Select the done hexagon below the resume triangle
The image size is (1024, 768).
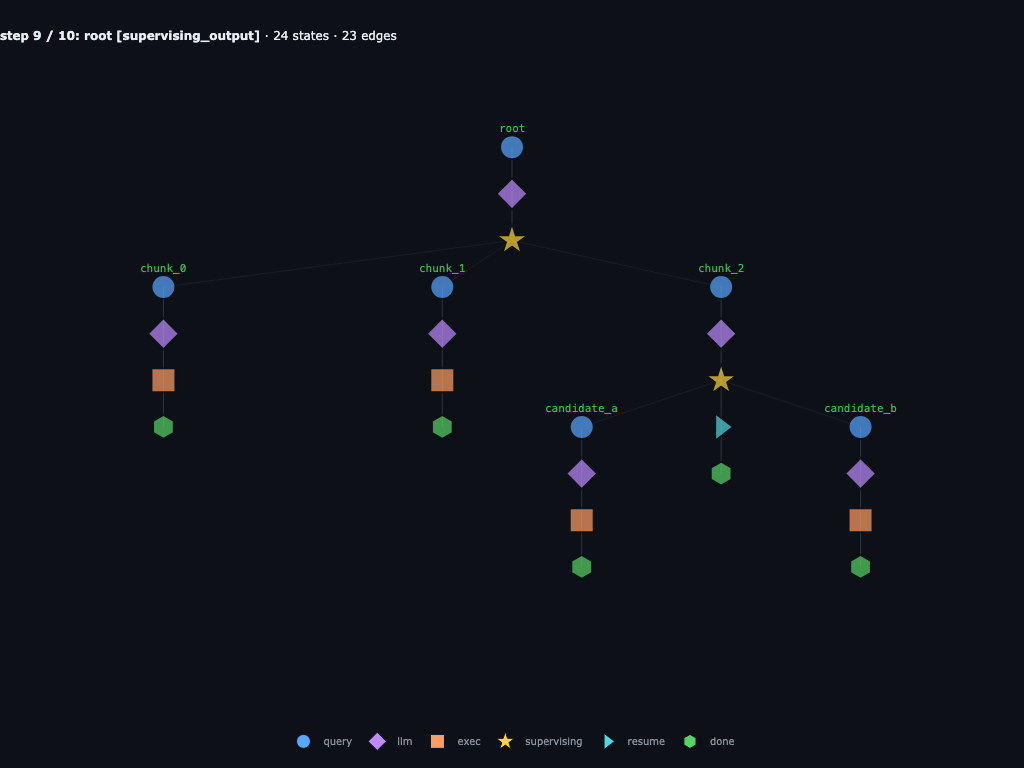pyautogui.click(x=721, y=474)
